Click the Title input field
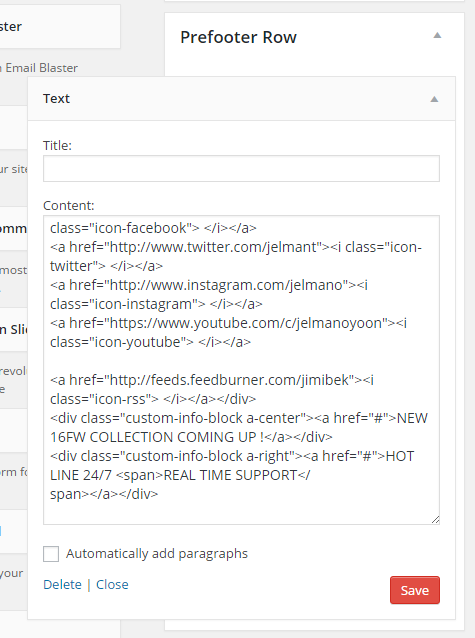Screen dimensions: 475x638 click(241, 168)
